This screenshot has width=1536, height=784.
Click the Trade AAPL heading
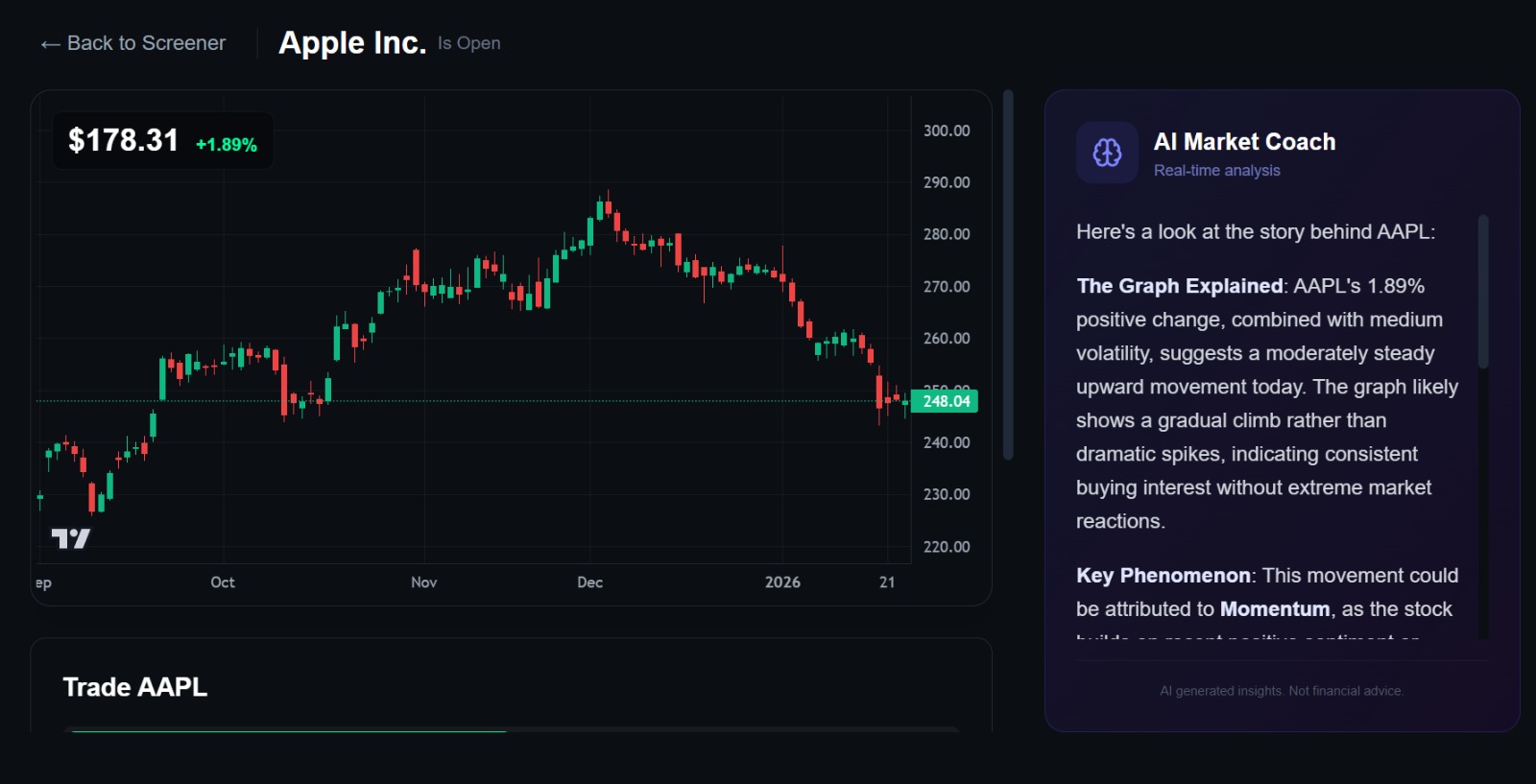pyautogui.click(x=134, y=687)
